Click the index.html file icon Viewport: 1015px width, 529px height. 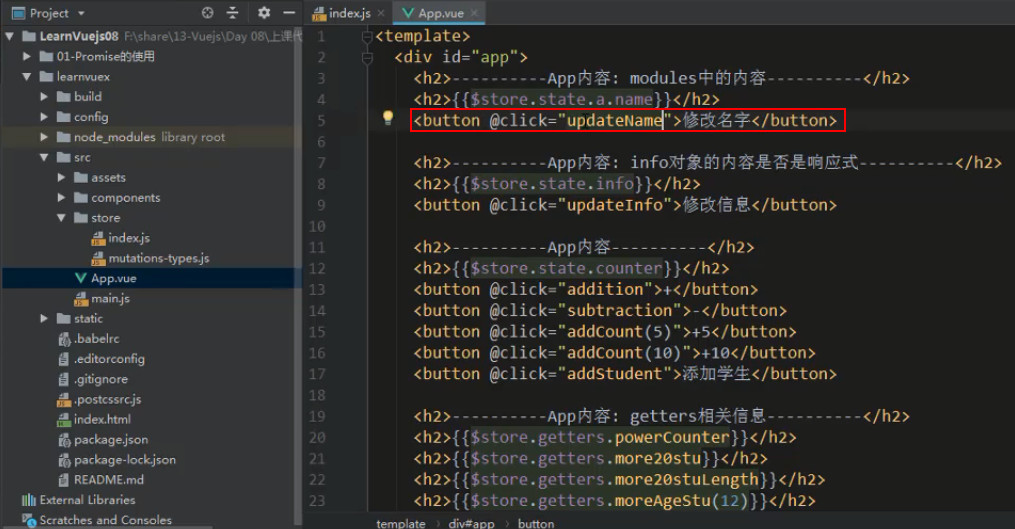63,420
